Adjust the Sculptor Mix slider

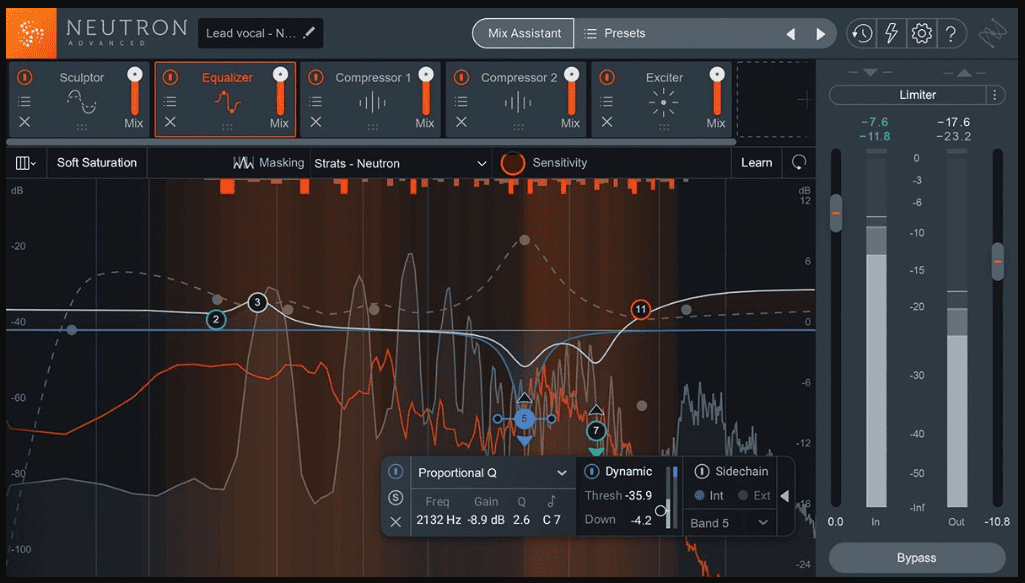135,92
